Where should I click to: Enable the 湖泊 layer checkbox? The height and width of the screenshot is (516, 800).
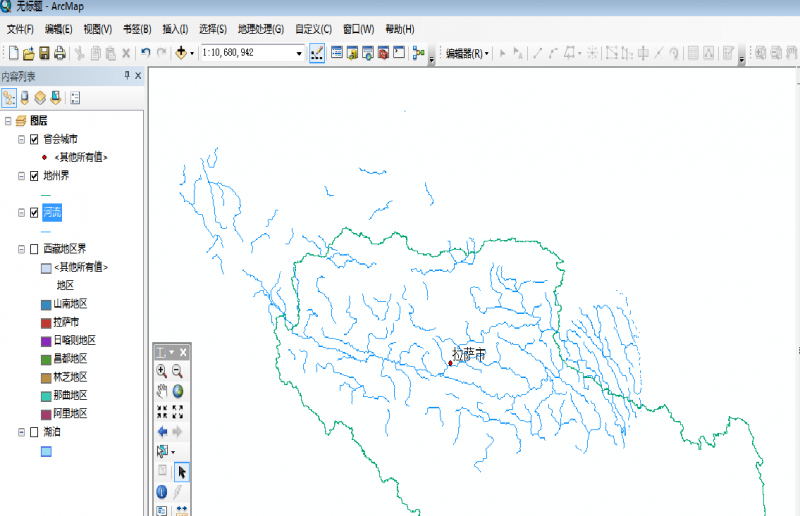[x=34, y=432]
